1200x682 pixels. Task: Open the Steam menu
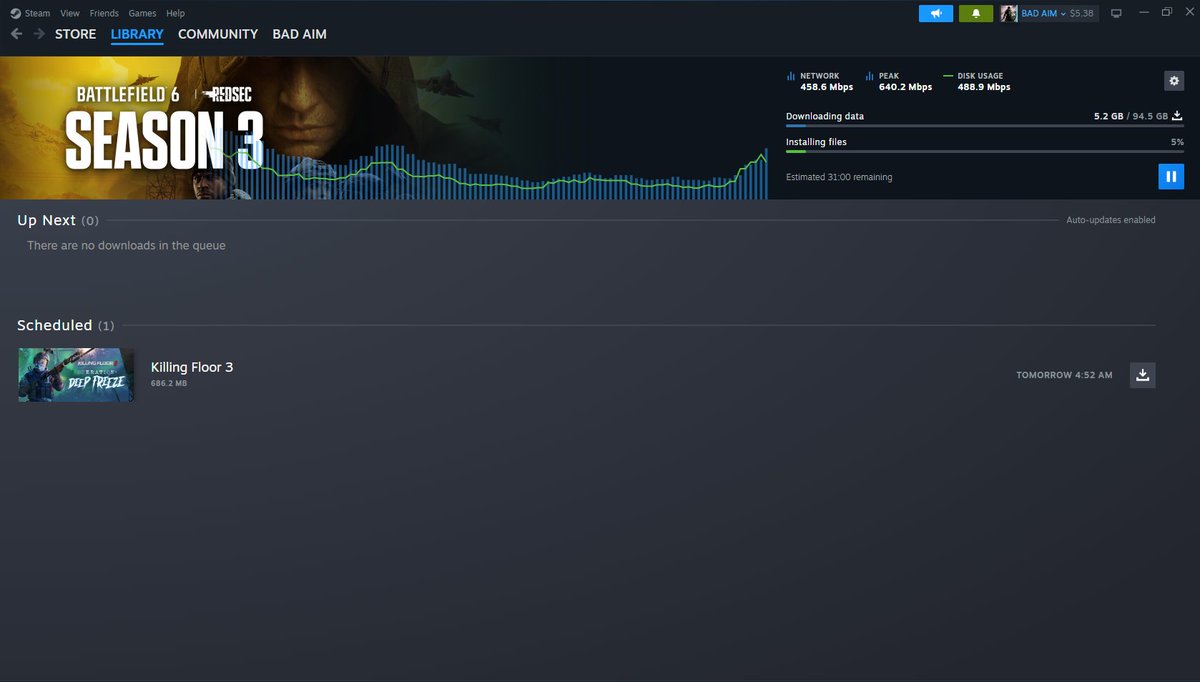click(x=37, y=13)
